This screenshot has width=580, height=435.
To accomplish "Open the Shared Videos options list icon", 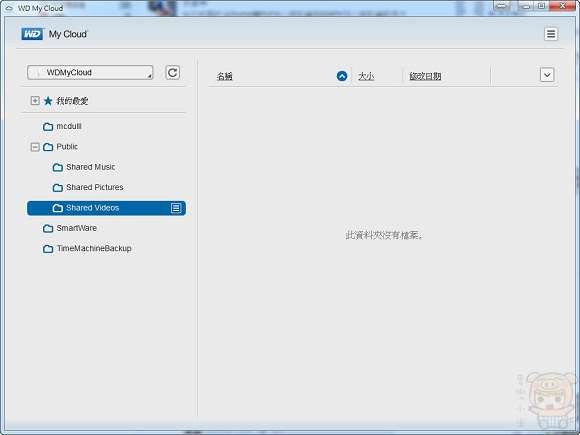I will [176, 208].
